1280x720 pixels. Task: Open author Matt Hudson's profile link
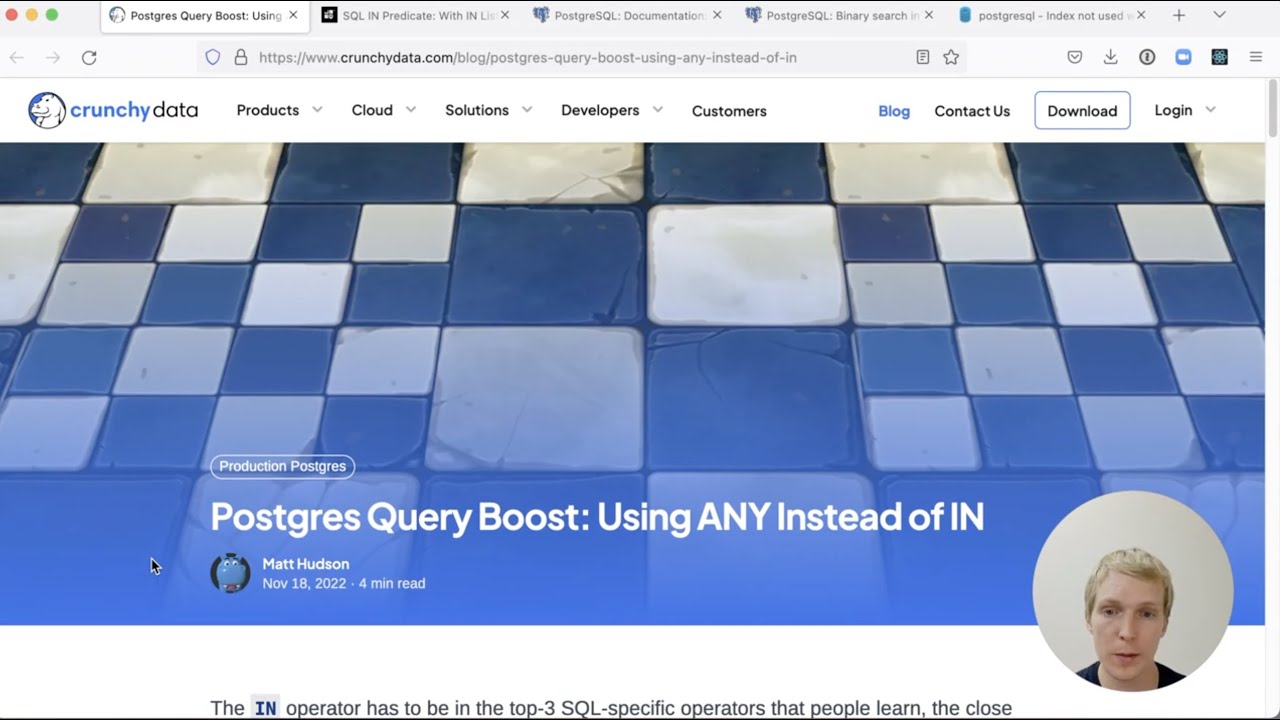tap(305, 564)
